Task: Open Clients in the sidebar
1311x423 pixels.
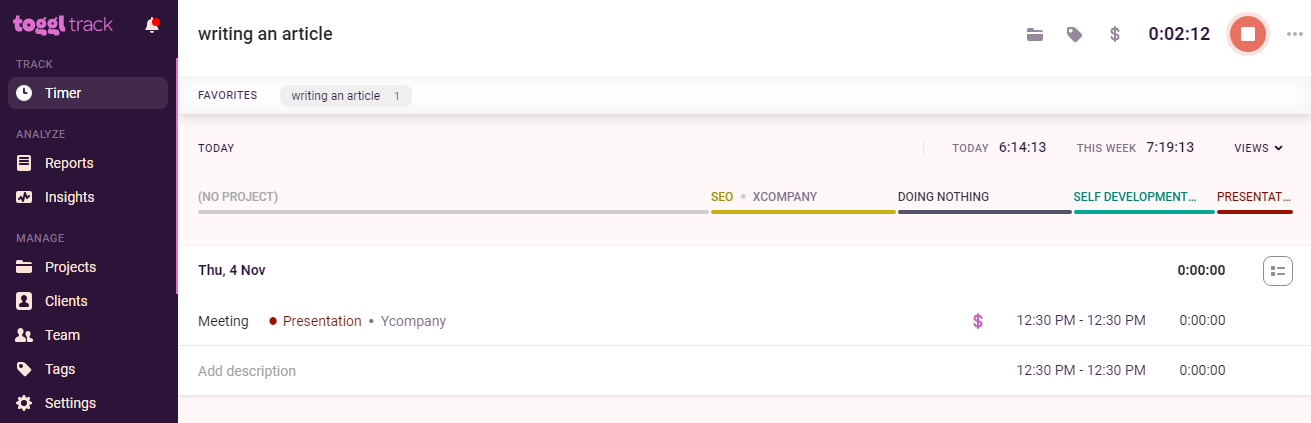Action: (x=66, y=301)
